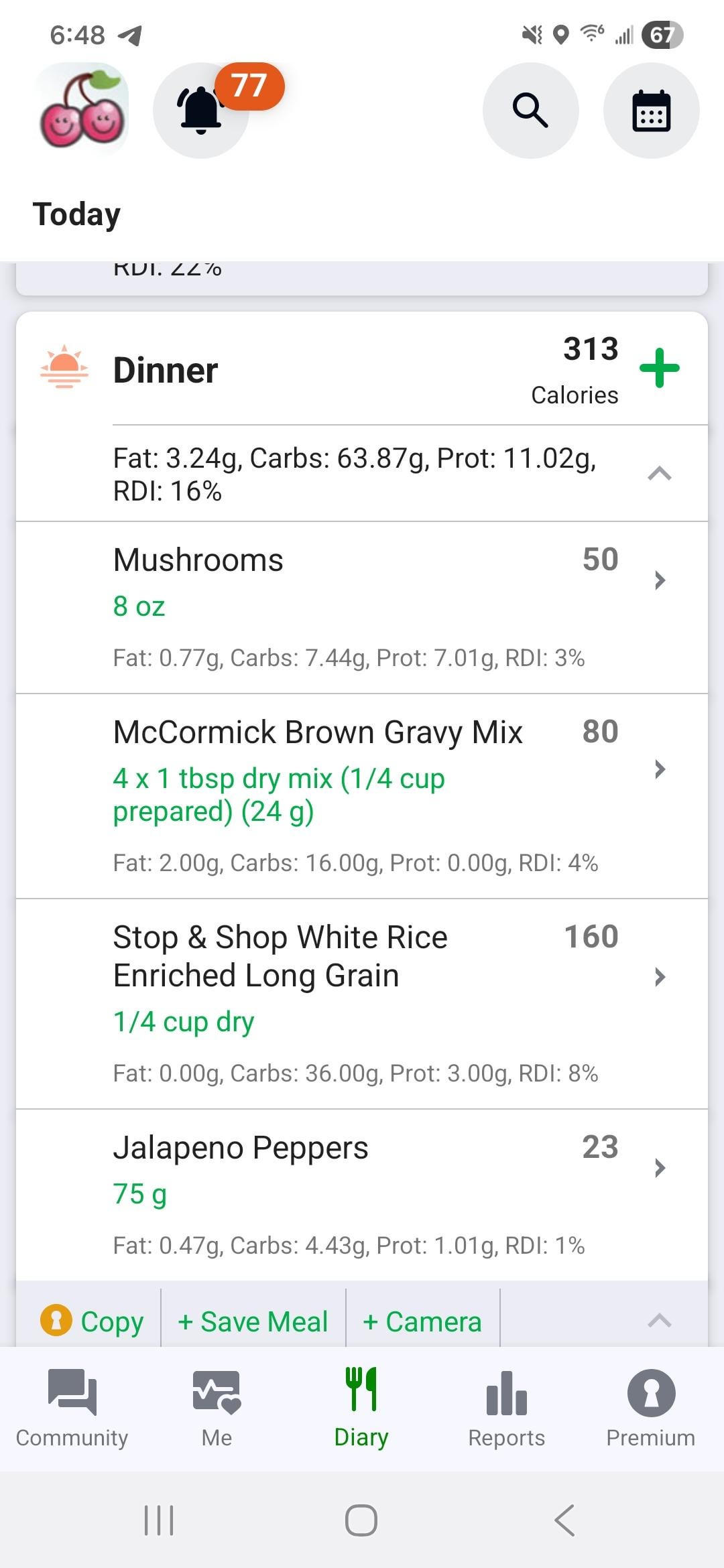Tap the cherry app logo
724x1568 pixels.
point(82,110)
